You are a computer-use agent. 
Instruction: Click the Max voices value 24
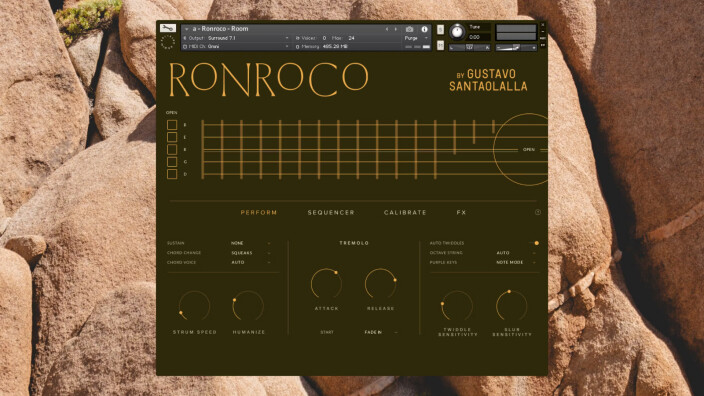[x=351, y=38]
